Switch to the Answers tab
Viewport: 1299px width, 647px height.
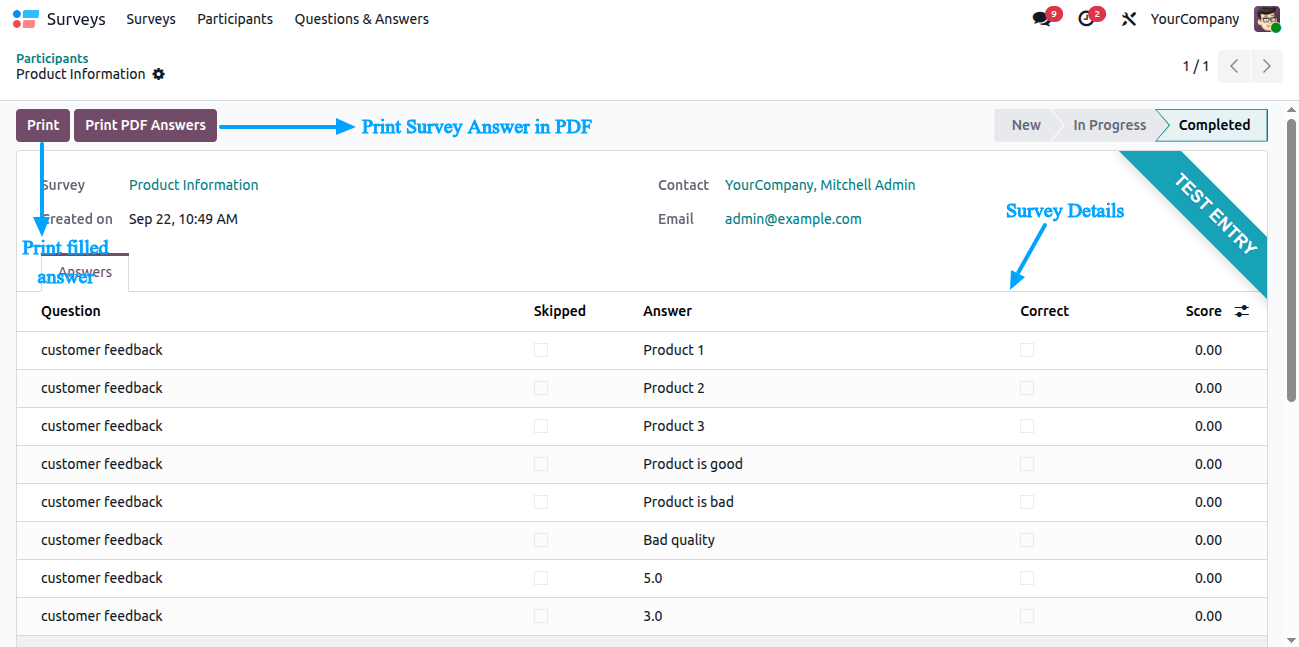click(85, 272)
